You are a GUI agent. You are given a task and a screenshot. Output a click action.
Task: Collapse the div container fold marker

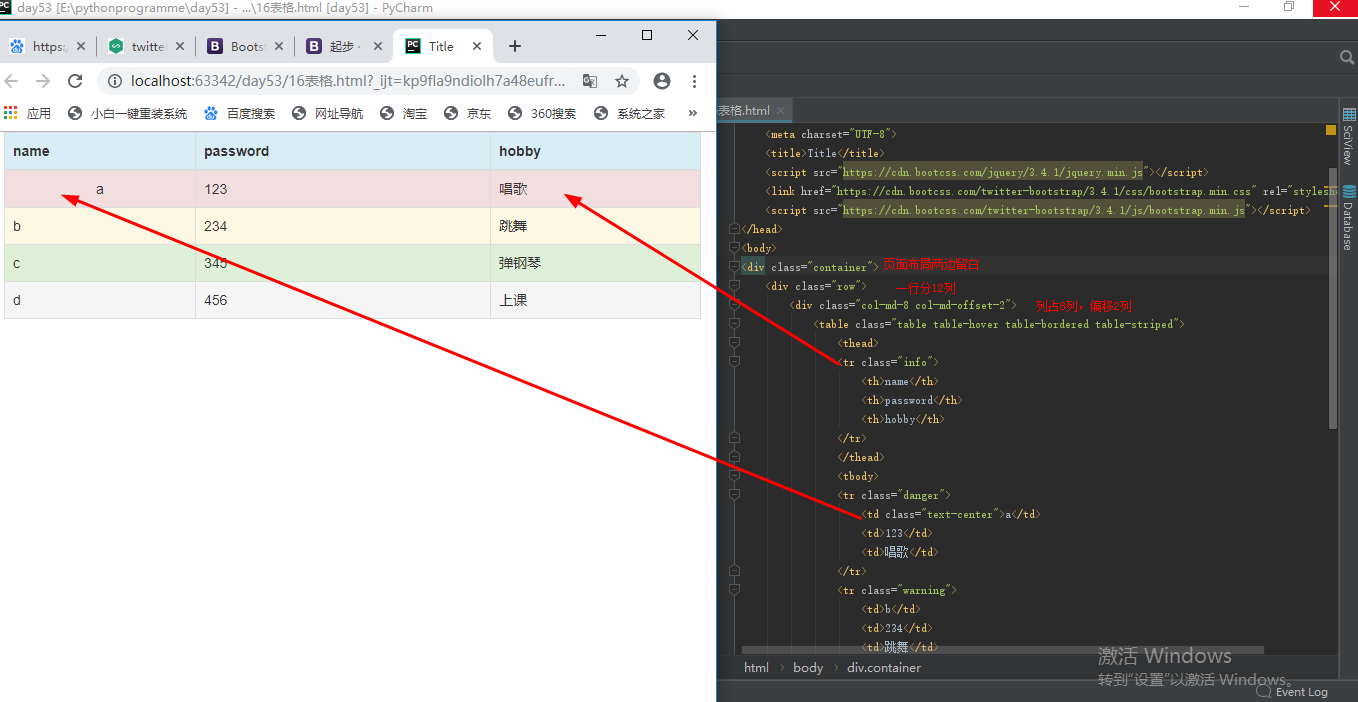point(734,267)
